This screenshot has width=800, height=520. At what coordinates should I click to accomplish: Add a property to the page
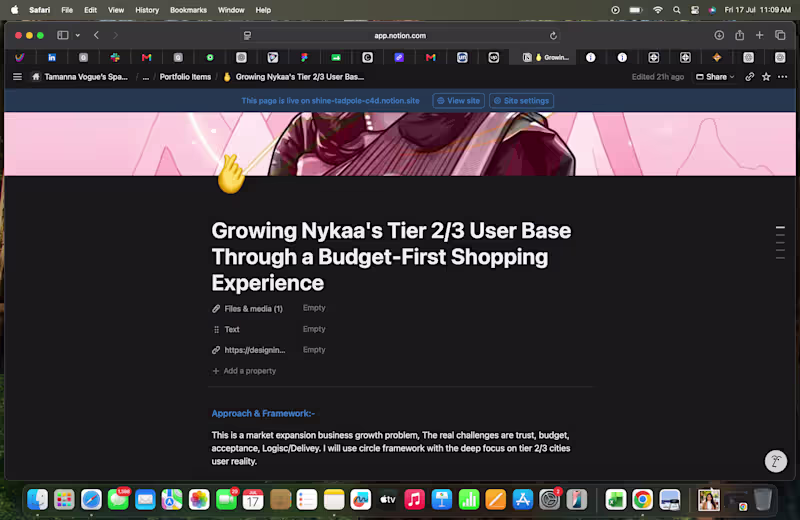pyautogui.click(x=244, y=371)
